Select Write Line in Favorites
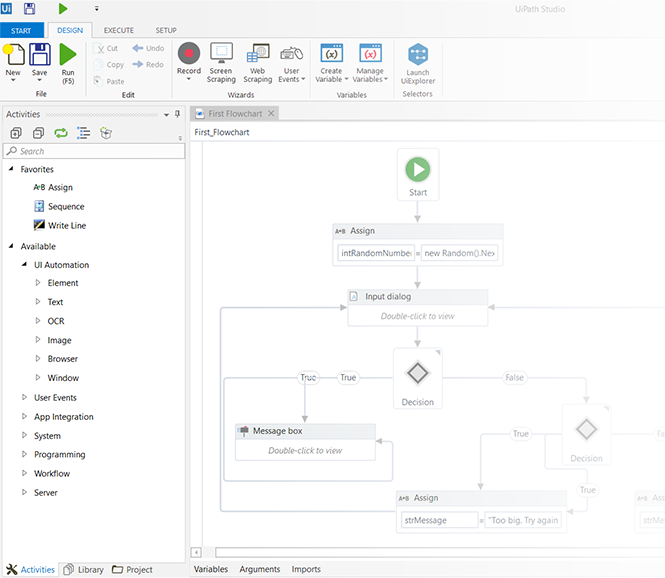 60,226
